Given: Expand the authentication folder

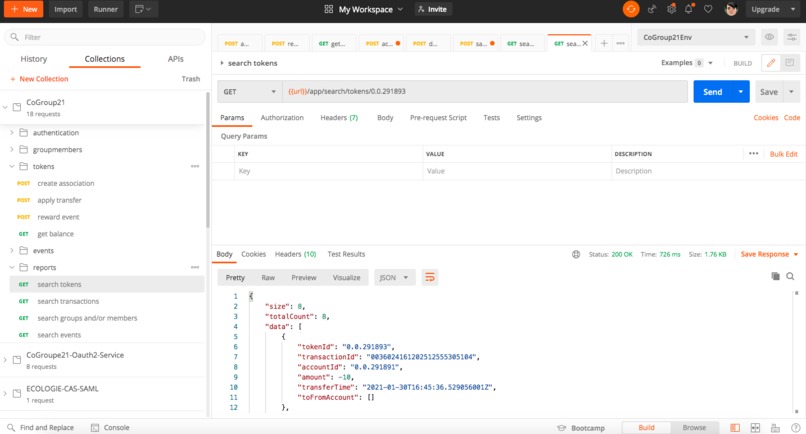Looking at the screenshot, I should tap(12, 133).
